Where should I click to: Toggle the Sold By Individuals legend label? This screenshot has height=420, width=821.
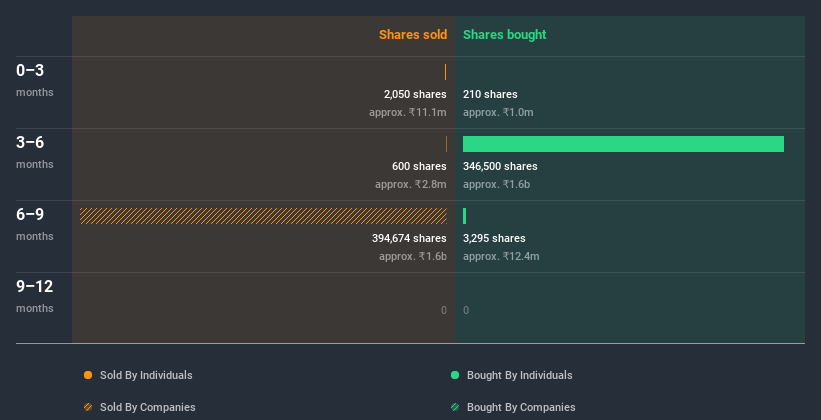point(146,375)
